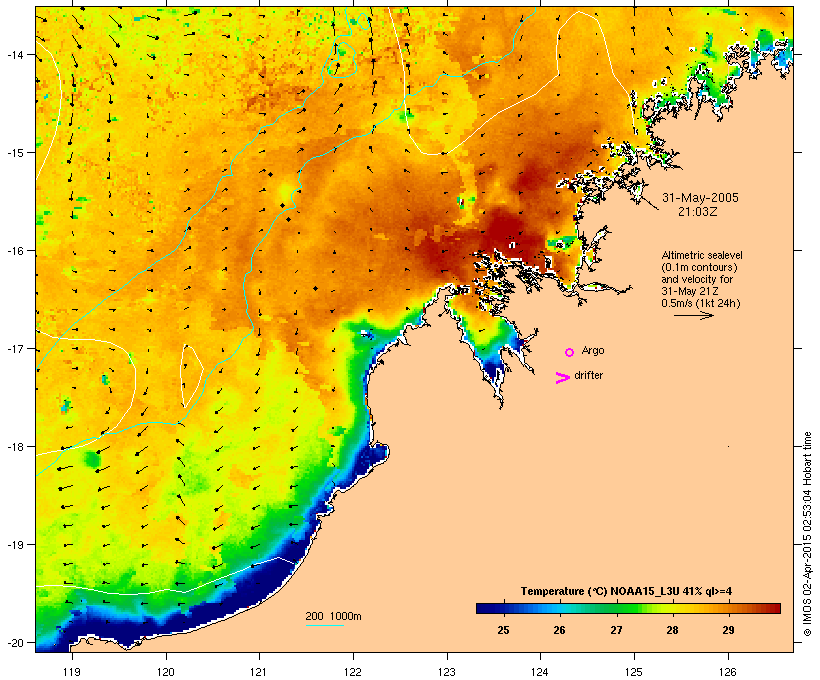Viewport: 820px width, 680px height.
Task: Click the longitude label 121
Action: [259, 672]
